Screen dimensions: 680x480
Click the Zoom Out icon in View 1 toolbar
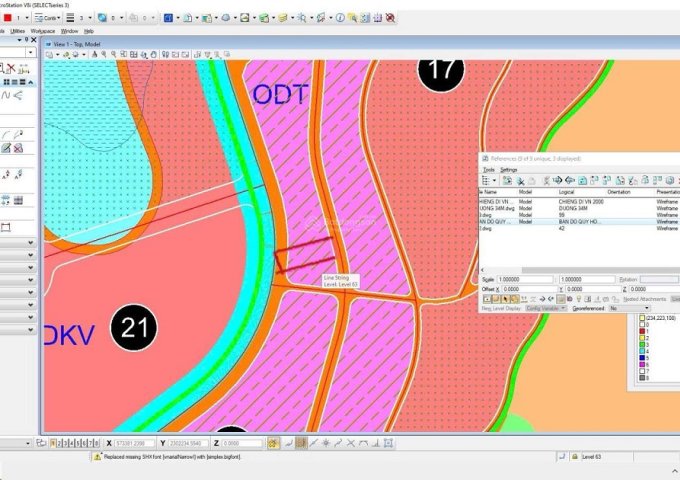click(x=114, y=55)
